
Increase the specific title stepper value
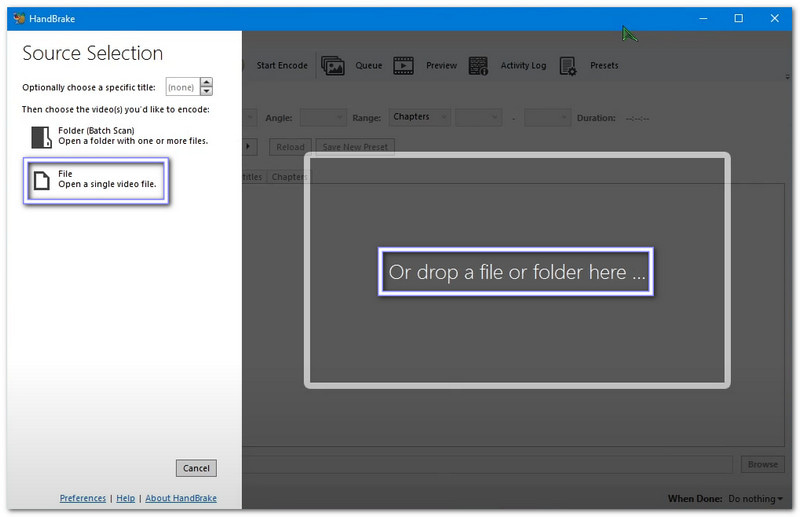click(206, 83)
